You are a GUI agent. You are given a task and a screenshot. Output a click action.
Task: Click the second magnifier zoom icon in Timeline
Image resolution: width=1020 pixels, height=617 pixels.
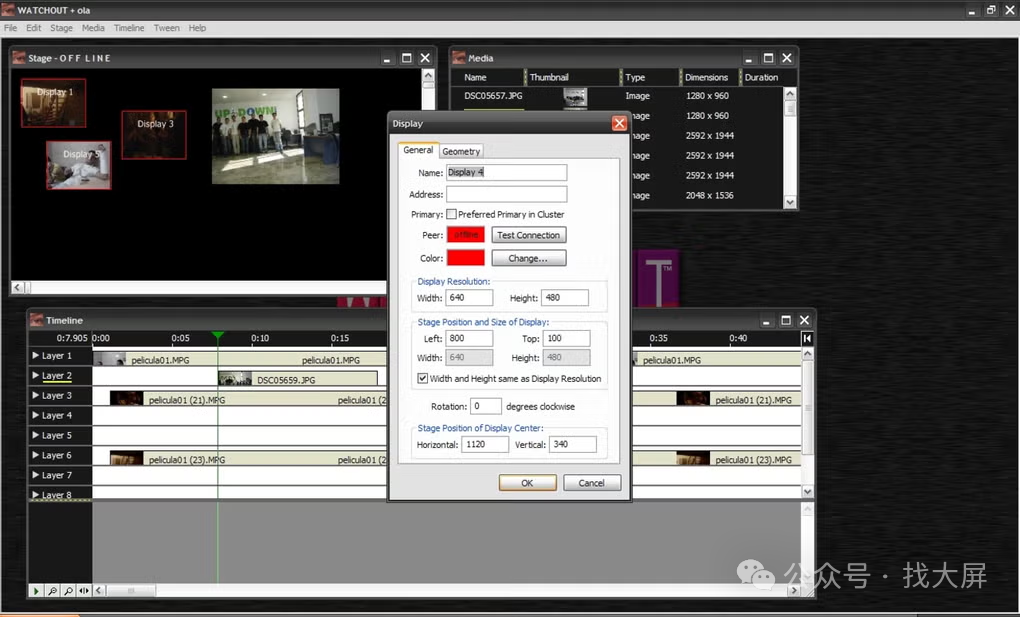pos(68,591)
